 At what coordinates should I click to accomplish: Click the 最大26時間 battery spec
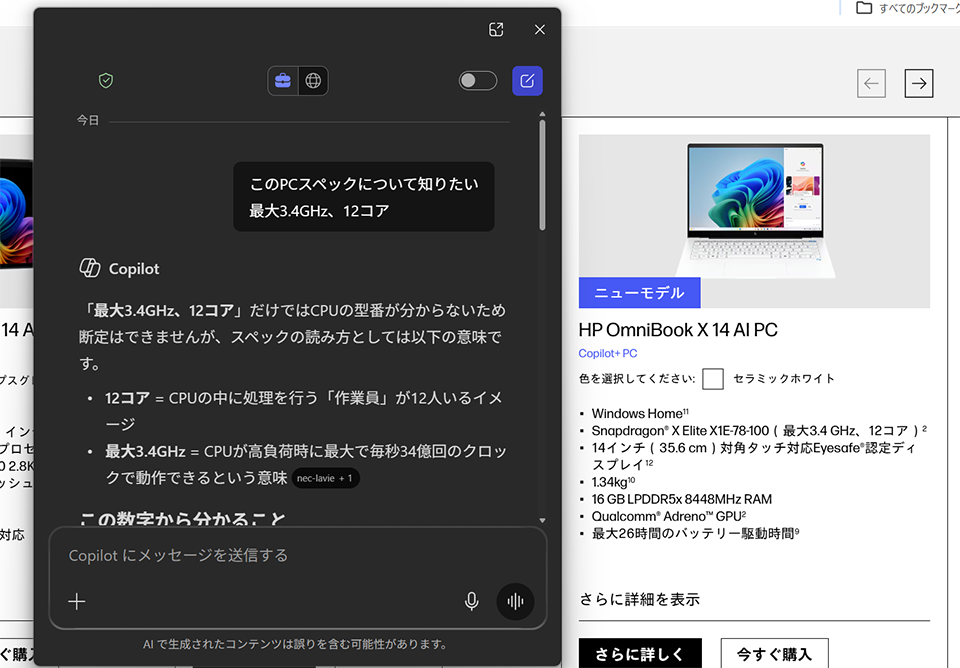coord(695,533)
